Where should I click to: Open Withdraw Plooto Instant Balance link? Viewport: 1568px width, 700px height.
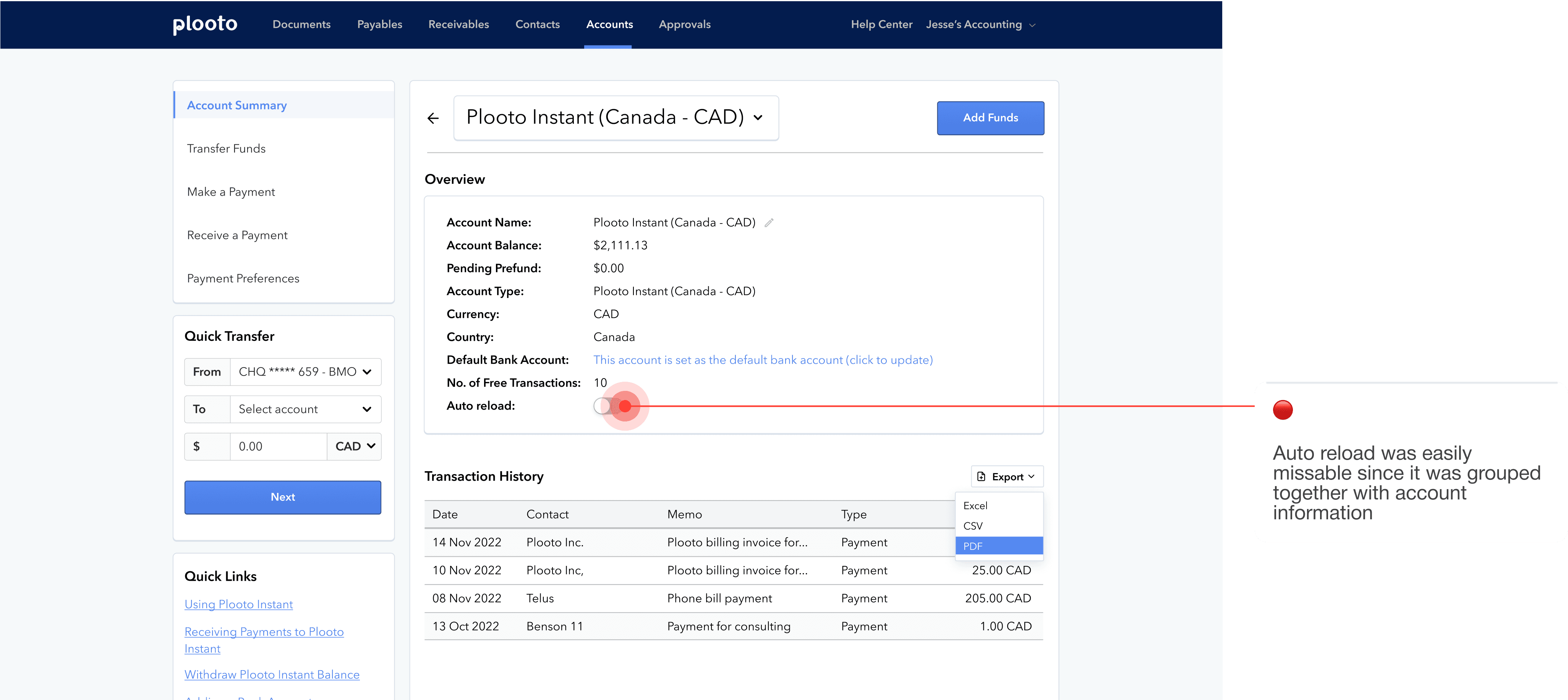(x=272, y=675)
